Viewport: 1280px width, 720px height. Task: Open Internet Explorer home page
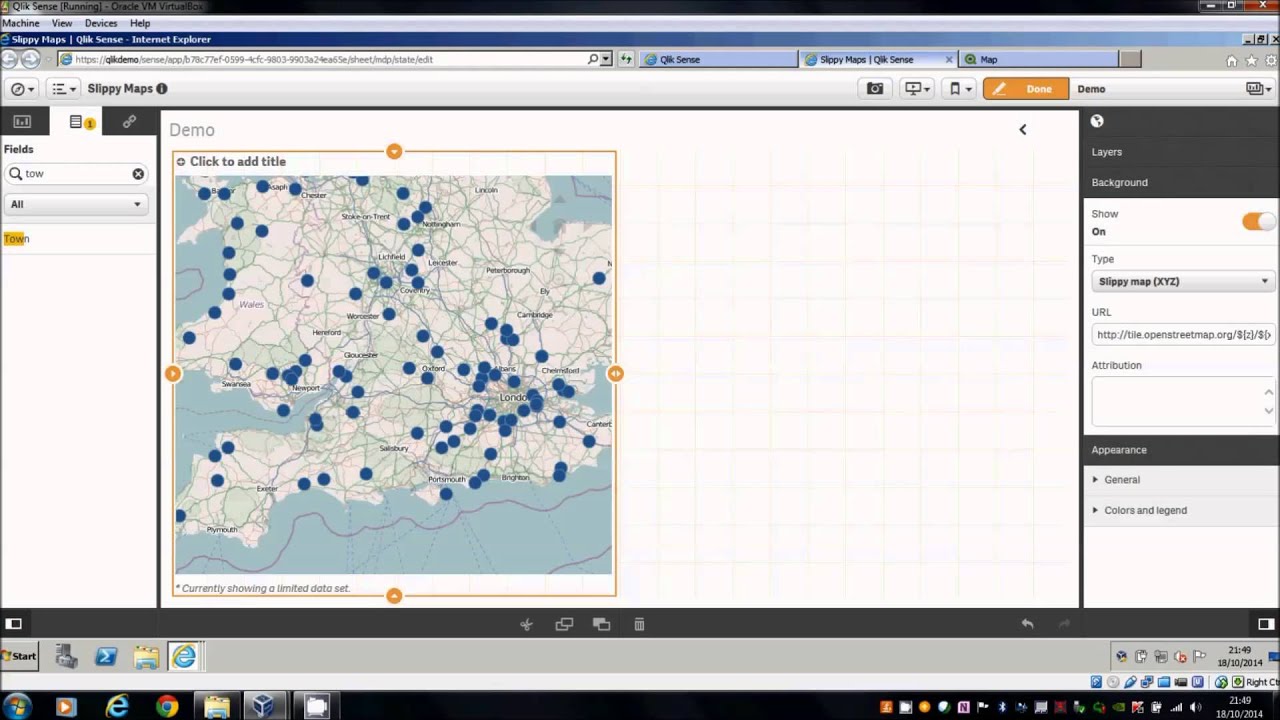coord(1231,61)
